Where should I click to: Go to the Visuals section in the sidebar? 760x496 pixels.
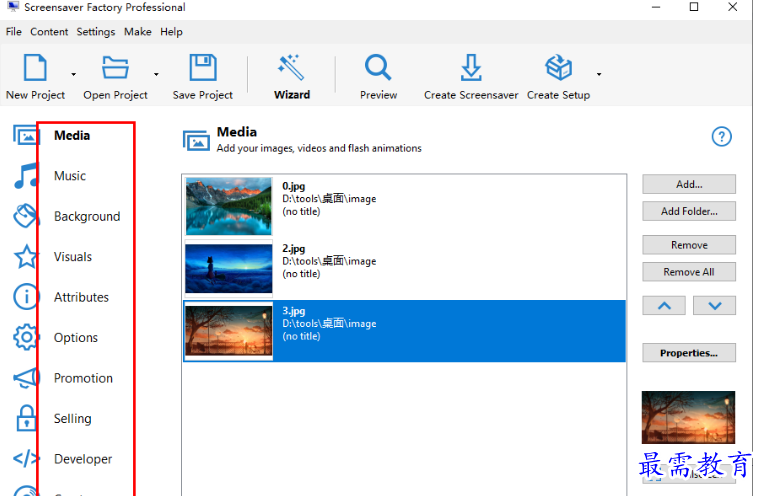coord(73,257)
